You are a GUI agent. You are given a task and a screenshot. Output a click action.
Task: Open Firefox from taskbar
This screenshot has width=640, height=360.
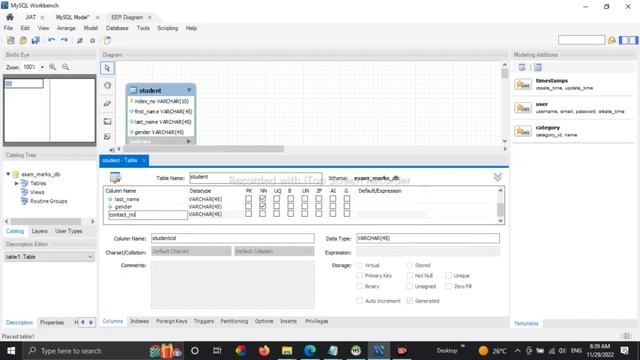click(x=264, y=351)
